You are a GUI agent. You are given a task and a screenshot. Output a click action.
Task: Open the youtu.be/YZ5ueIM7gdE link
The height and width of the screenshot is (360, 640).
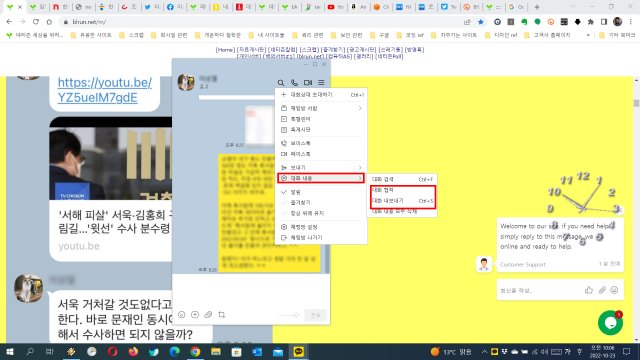pos(104,90)
